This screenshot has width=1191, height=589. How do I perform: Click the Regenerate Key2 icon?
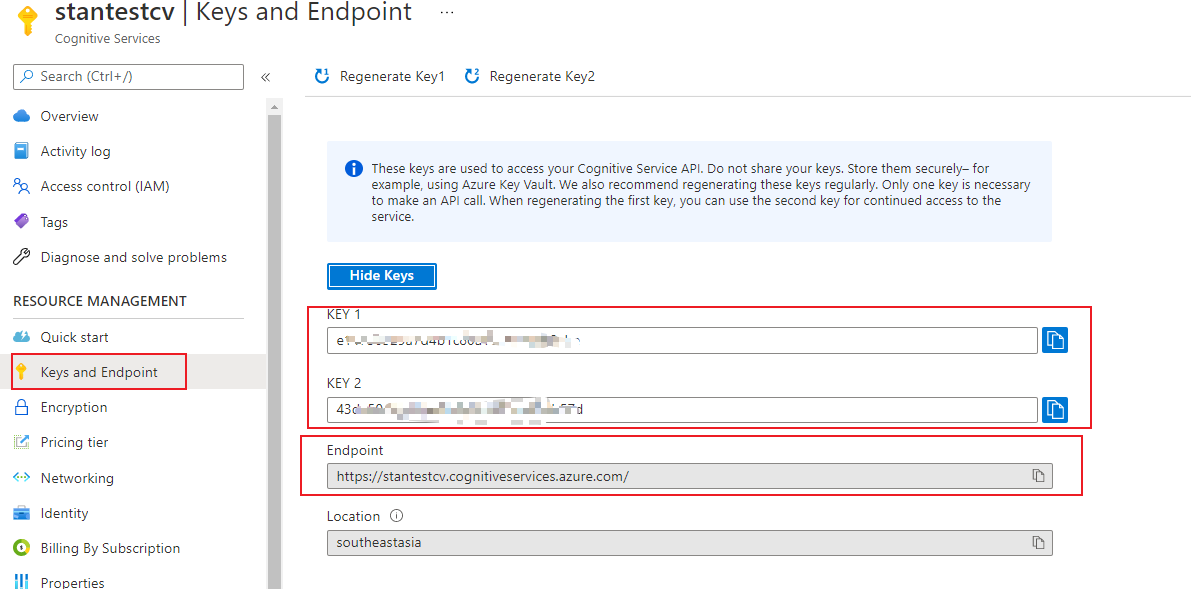click(472, 76)
